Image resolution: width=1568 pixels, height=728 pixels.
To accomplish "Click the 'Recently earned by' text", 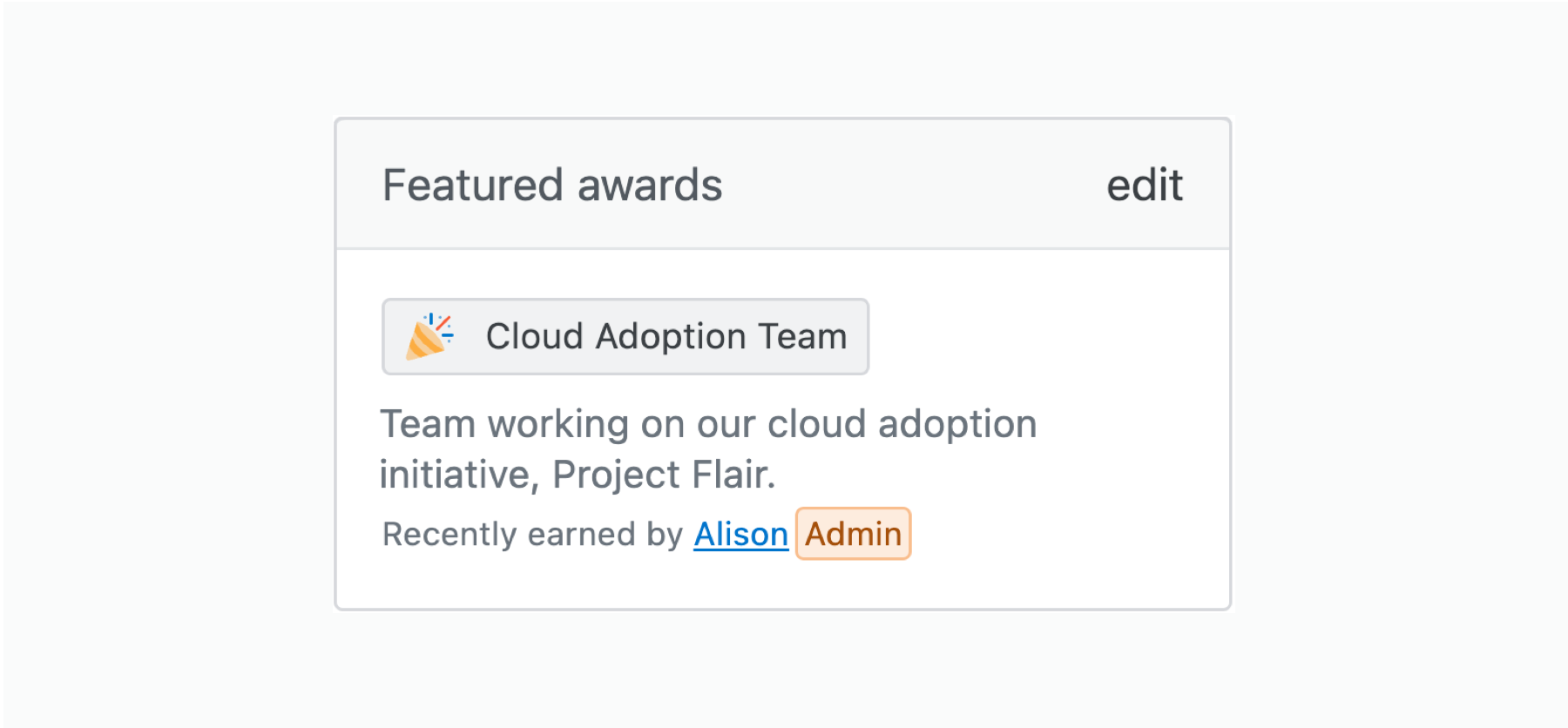I will (532, 534).
